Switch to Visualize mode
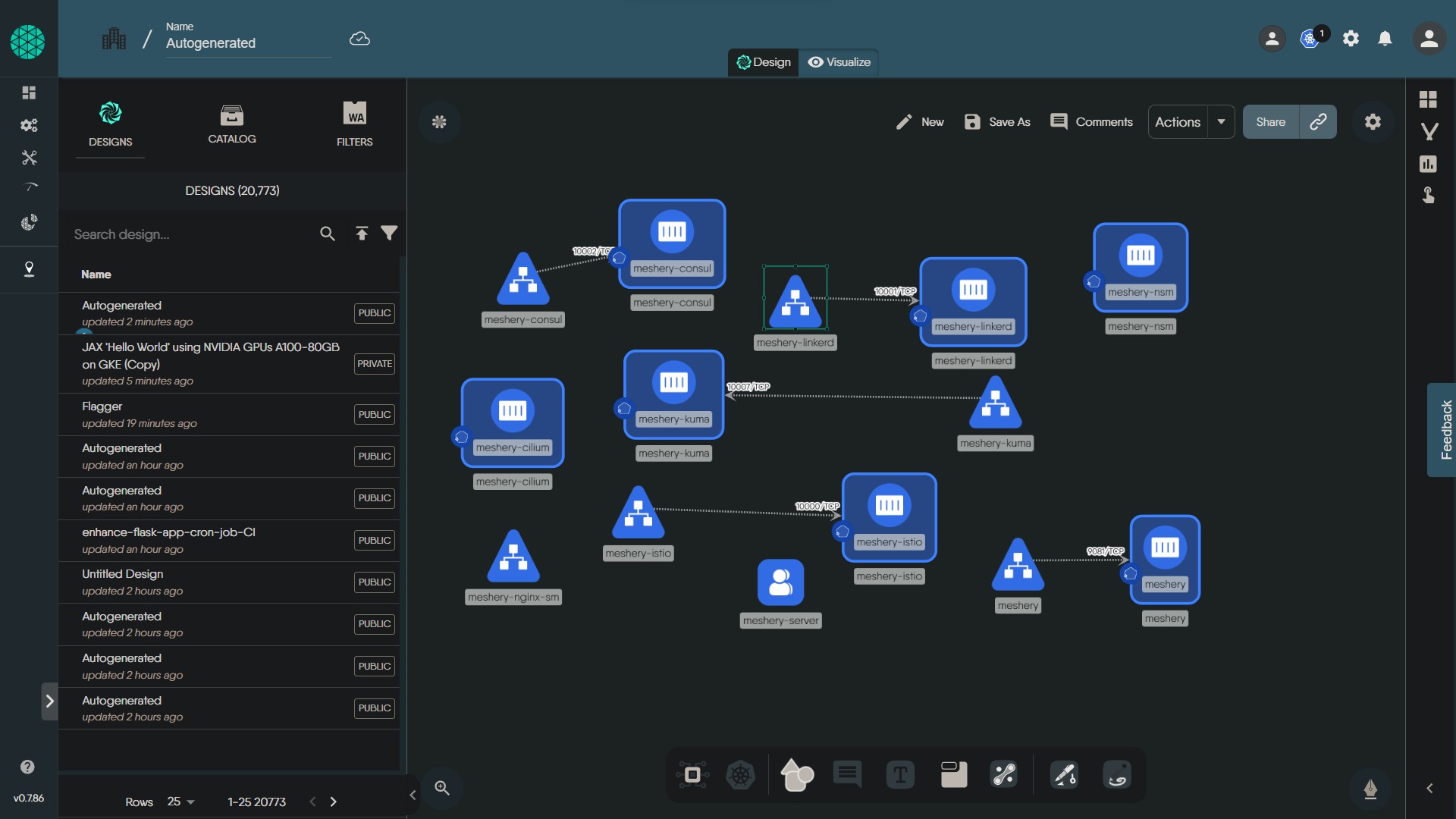Screen dimensions: 1456x819 [x=839, y=62]
